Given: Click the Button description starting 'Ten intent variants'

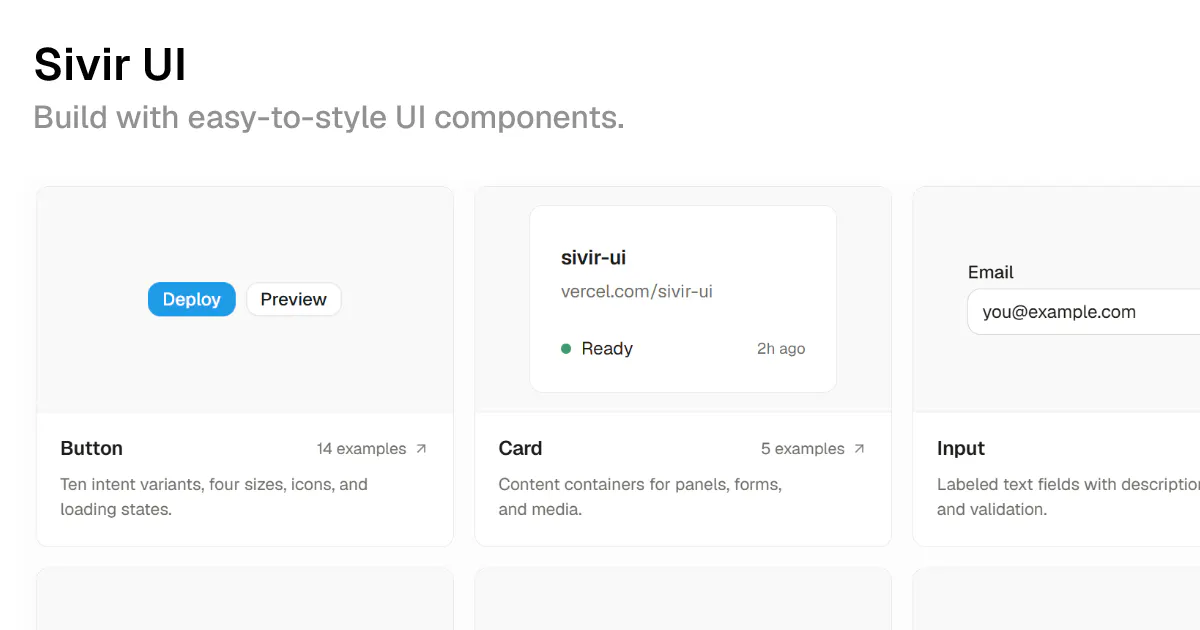Looking at the screenshot, I should pos(214,497).
